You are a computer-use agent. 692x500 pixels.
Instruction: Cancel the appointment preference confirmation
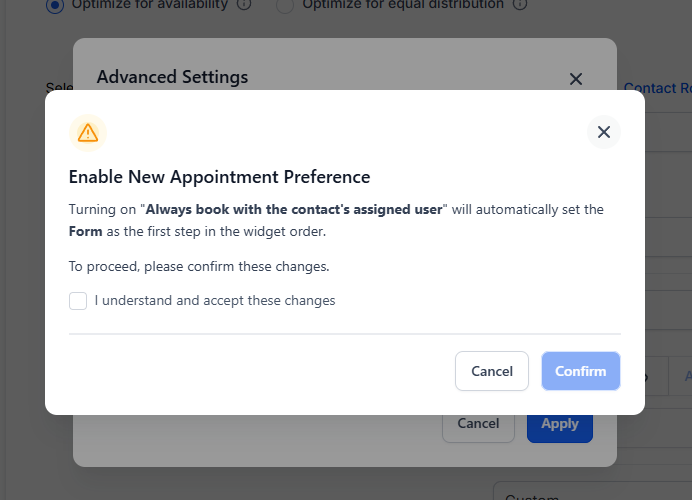pyautogui.click(x=491, y=371)
